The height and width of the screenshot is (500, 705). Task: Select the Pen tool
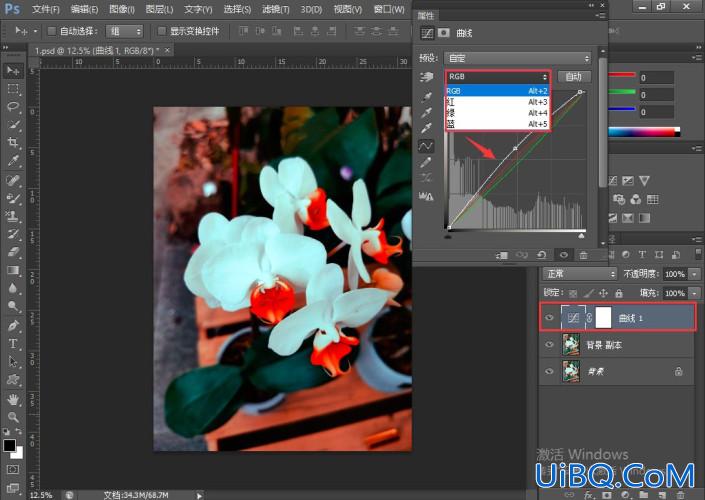pyautogui.click(x=13, y=325)
